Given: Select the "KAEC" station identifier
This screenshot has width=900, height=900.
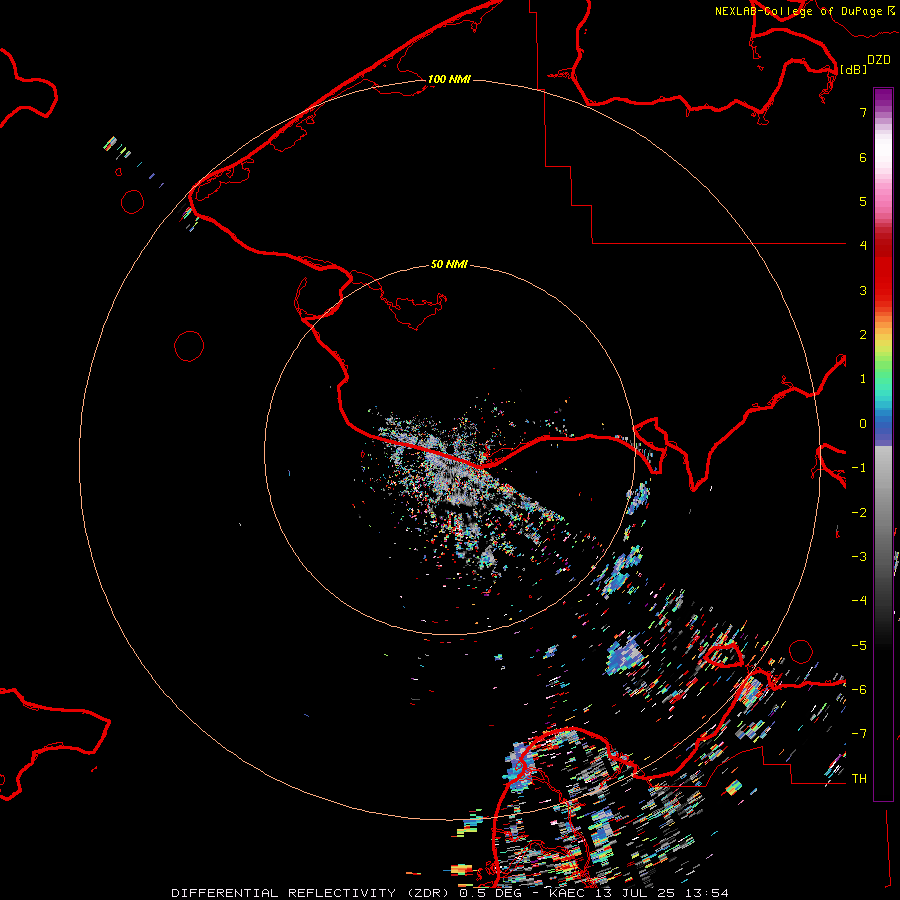Looking at the screenshot, I should (x=567, y=893).
